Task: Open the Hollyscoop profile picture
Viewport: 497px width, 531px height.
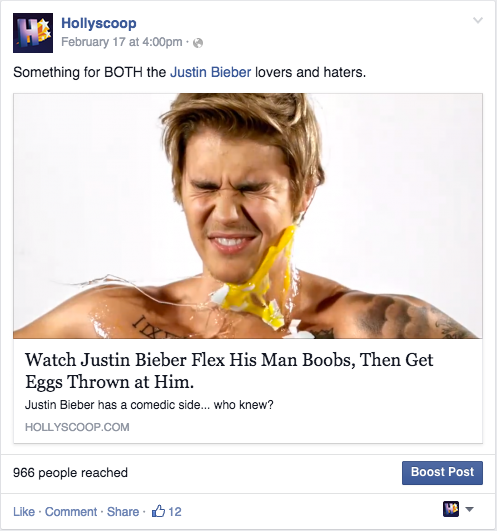Action: point(33,33)
